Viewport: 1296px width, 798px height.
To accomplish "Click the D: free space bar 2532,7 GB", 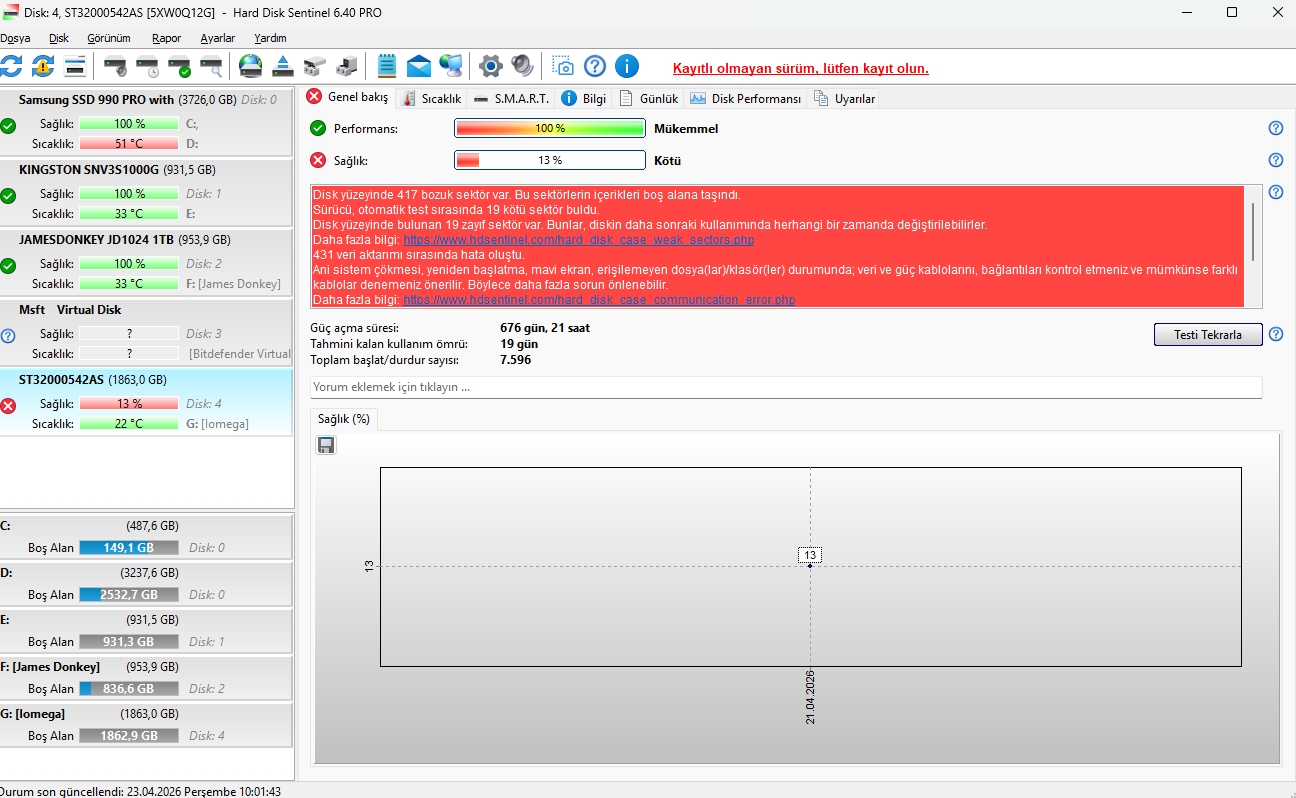I will click(x=129, y=595).
